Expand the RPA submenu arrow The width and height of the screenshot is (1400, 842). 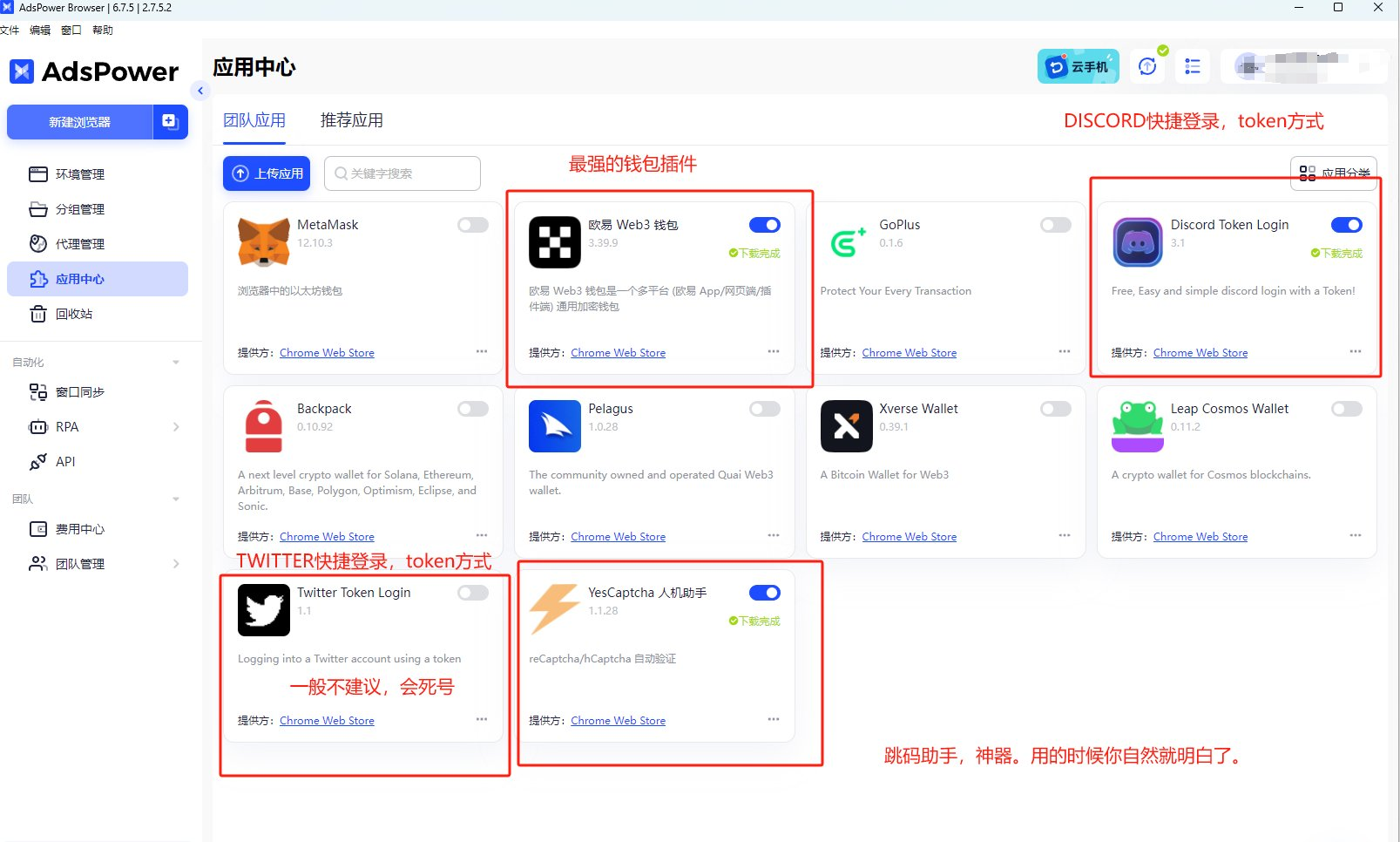click(176, 427)
